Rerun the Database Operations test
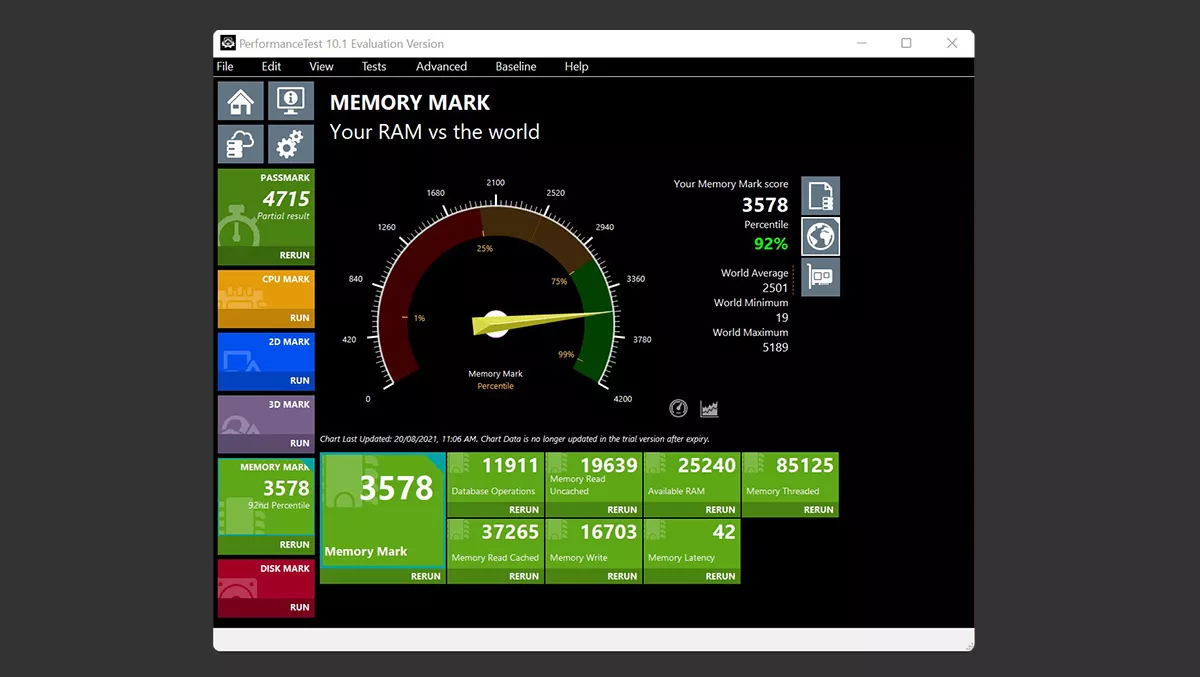 pyautogui.click(x=523, y=510)
